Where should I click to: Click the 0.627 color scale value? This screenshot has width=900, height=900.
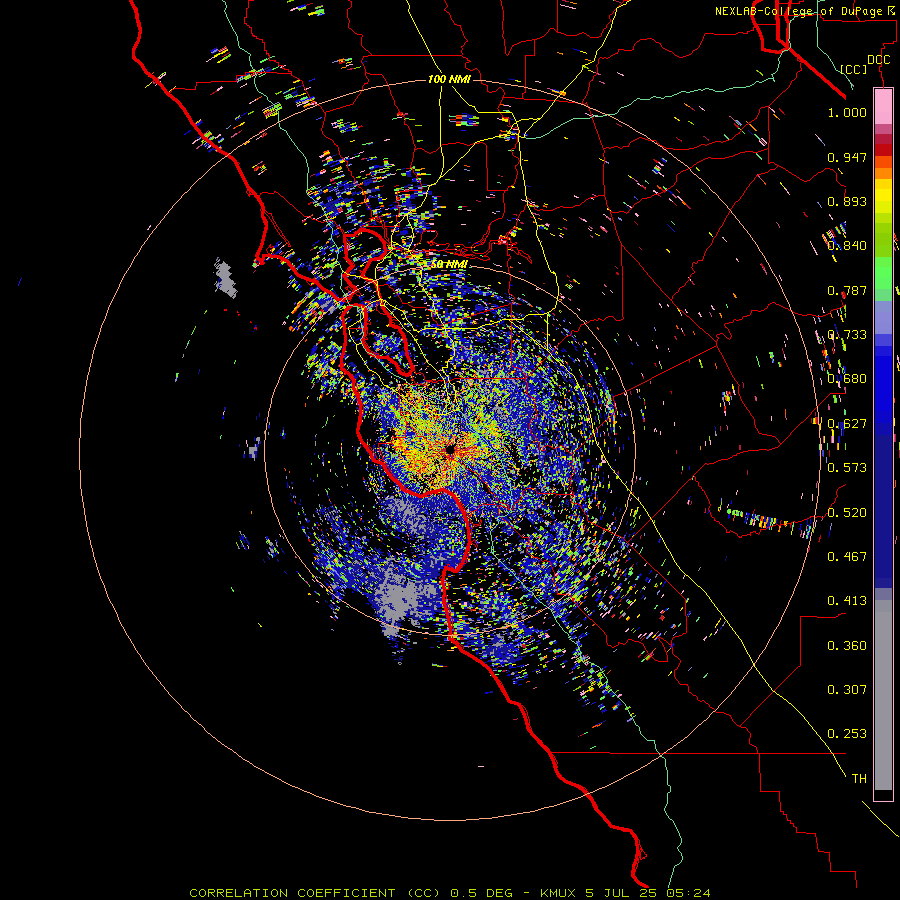point(847,424)
